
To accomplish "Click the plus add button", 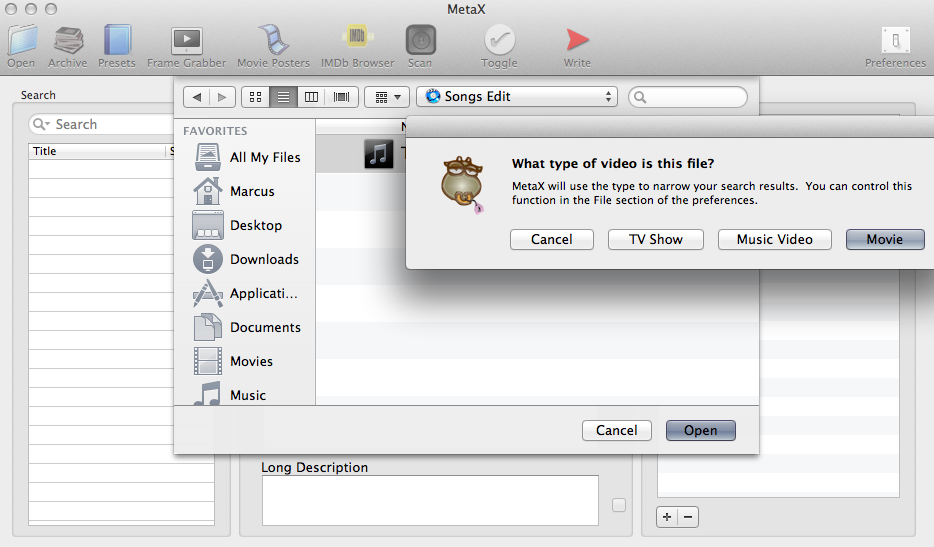I will pyautogui.click(x=667, y=517).
